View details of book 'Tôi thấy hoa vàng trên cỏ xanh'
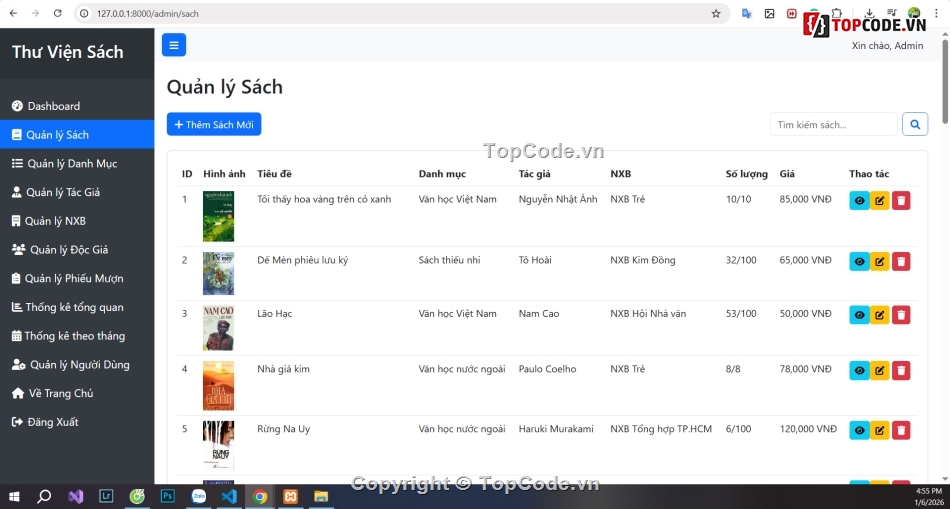 tap(859, 201)
